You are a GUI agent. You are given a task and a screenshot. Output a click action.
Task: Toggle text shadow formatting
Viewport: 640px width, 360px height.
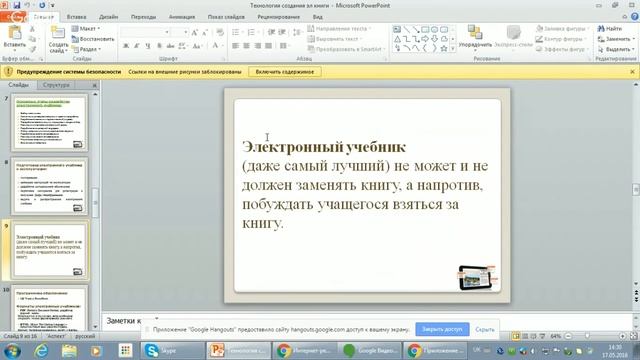pos(159,46)
